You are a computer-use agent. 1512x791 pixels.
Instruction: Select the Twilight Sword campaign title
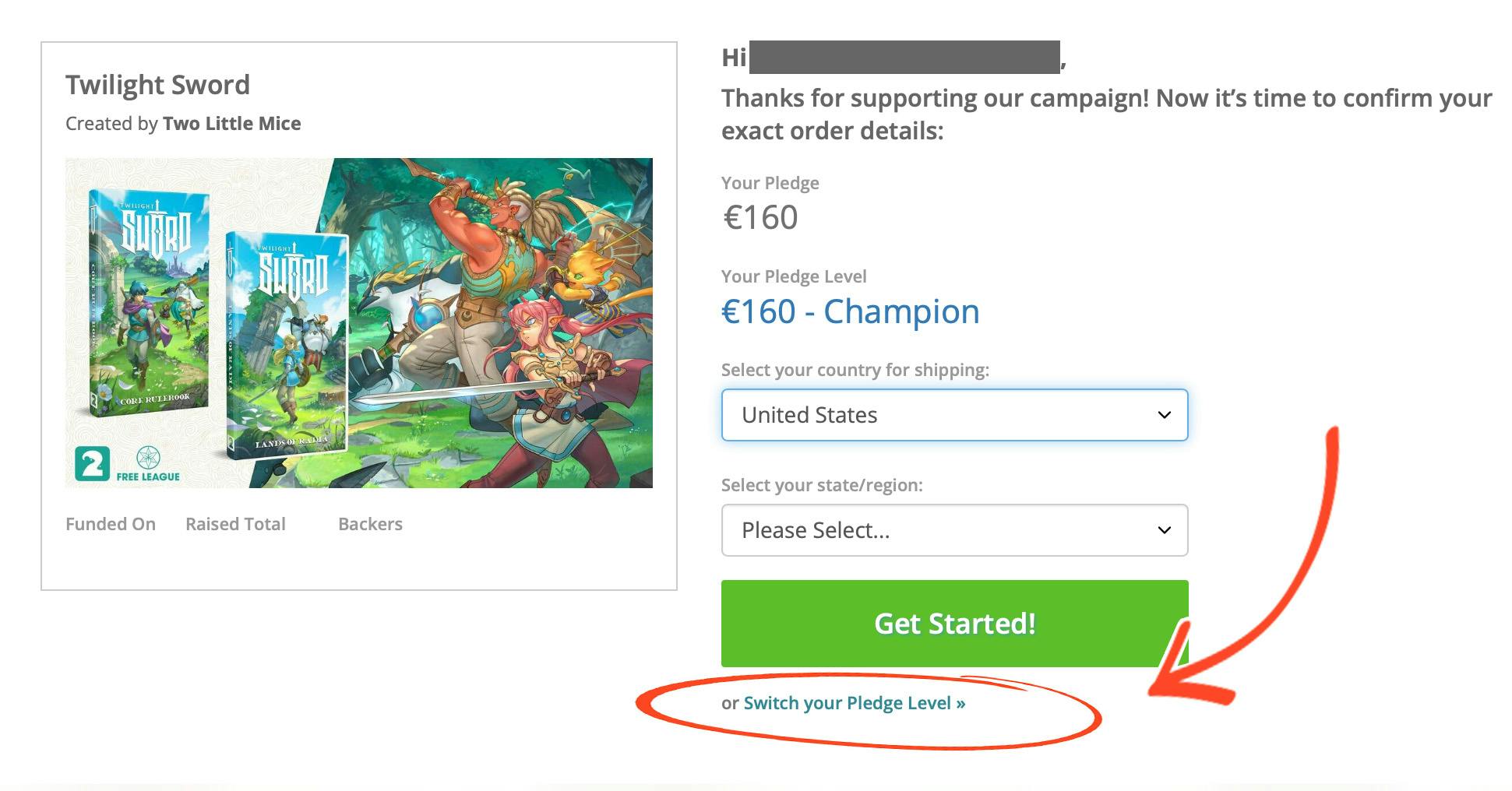tap(157, 85)
